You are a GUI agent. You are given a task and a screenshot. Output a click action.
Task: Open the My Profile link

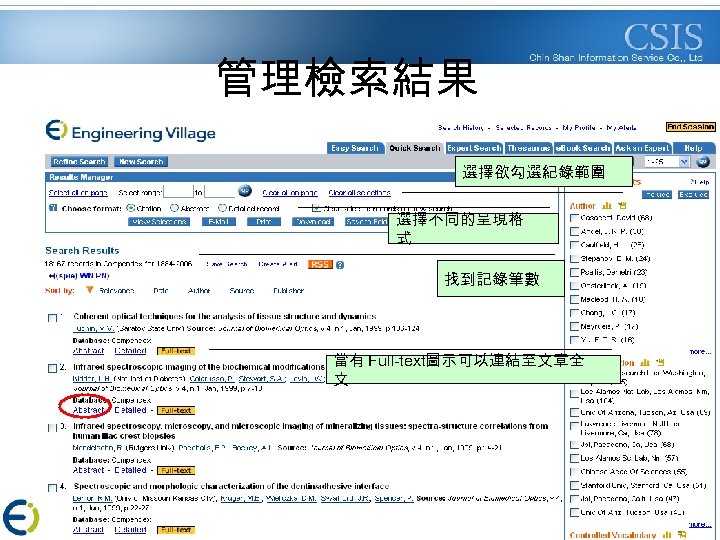pos(579,128)
